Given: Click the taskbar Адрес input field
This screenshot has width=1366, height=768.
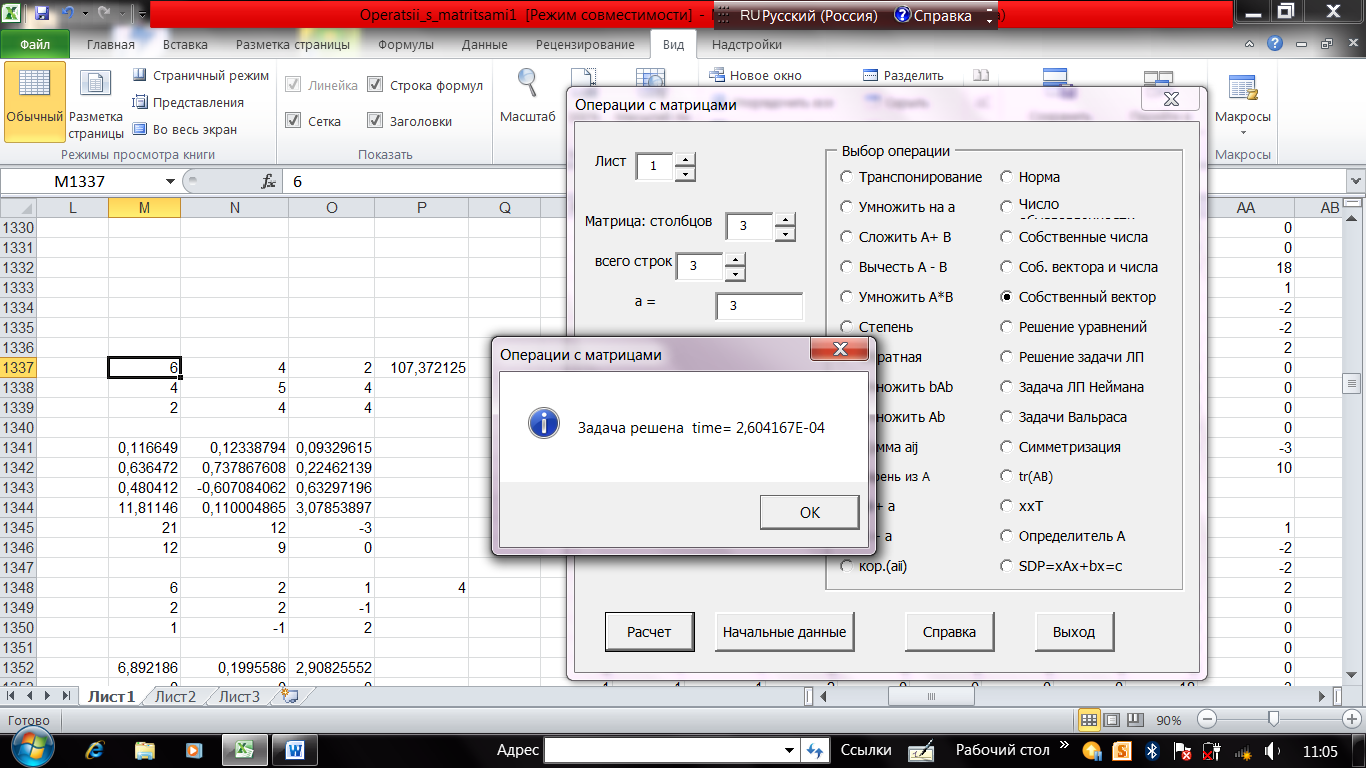Looking at the screenshot, I should tap(663, 750).
